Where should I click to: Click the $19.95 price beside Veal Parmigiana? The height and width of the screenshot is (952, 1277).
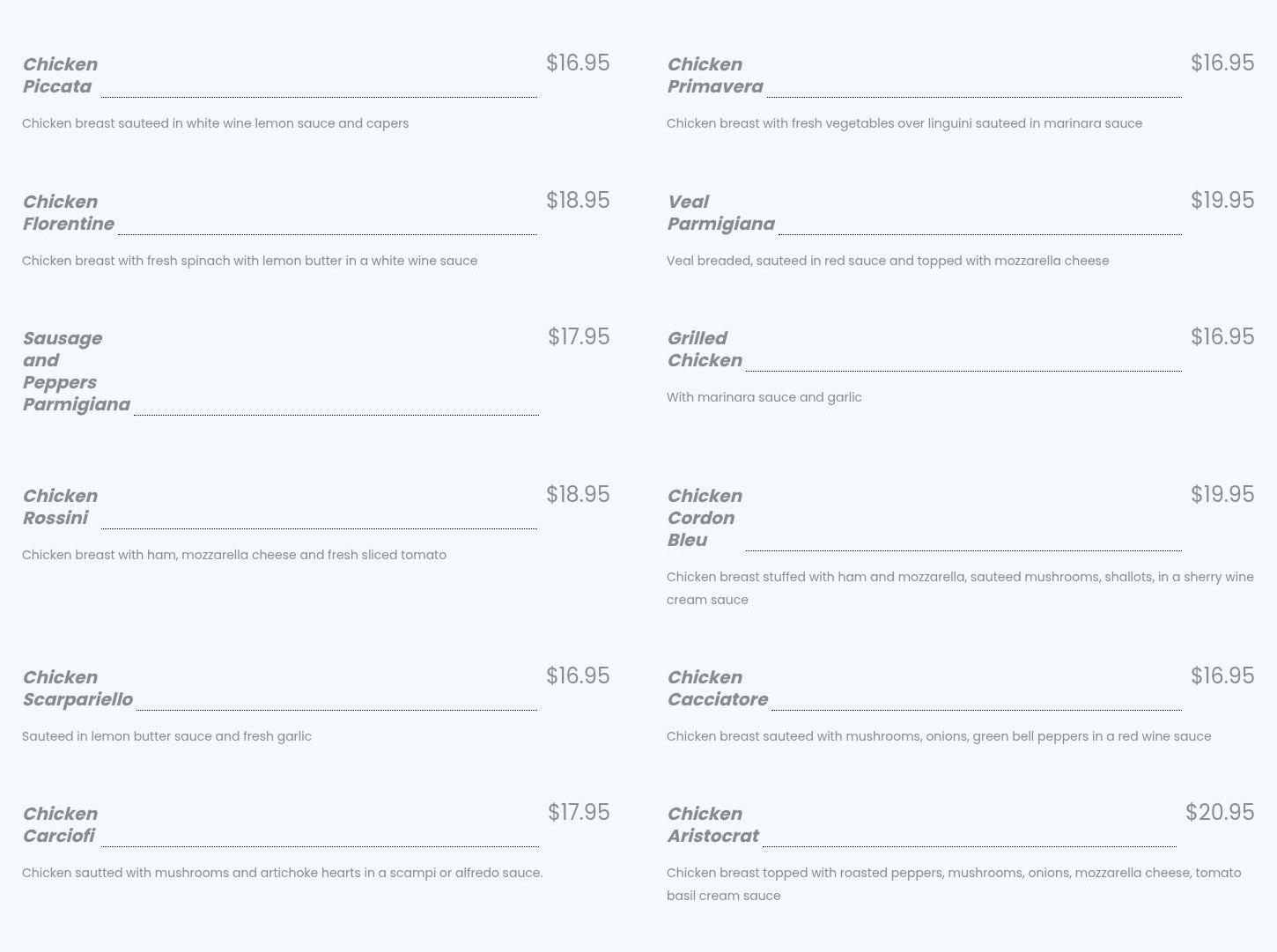click(1222, 200)
